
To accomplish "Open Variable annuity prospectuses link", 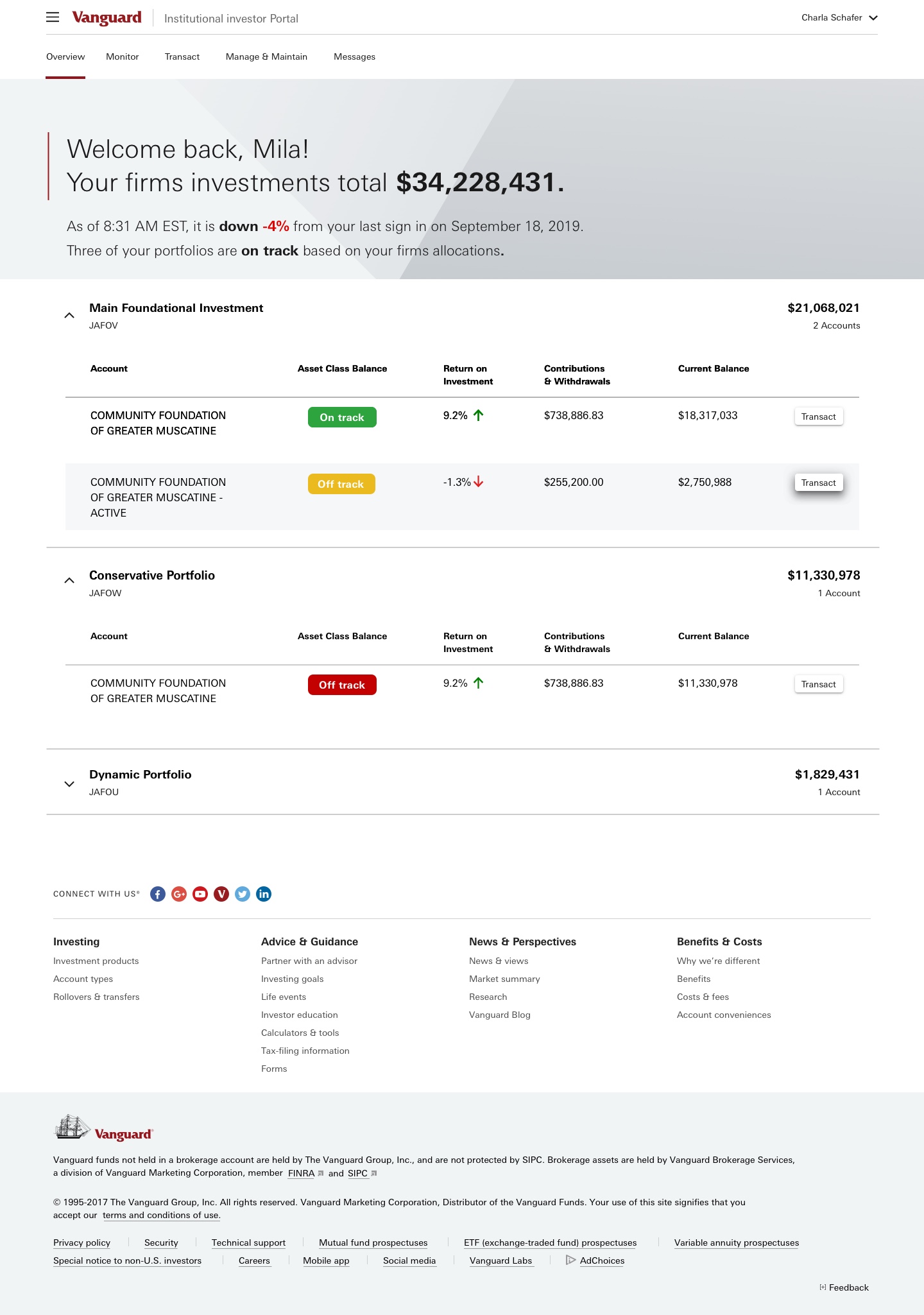I will (x=737, y=1242).
